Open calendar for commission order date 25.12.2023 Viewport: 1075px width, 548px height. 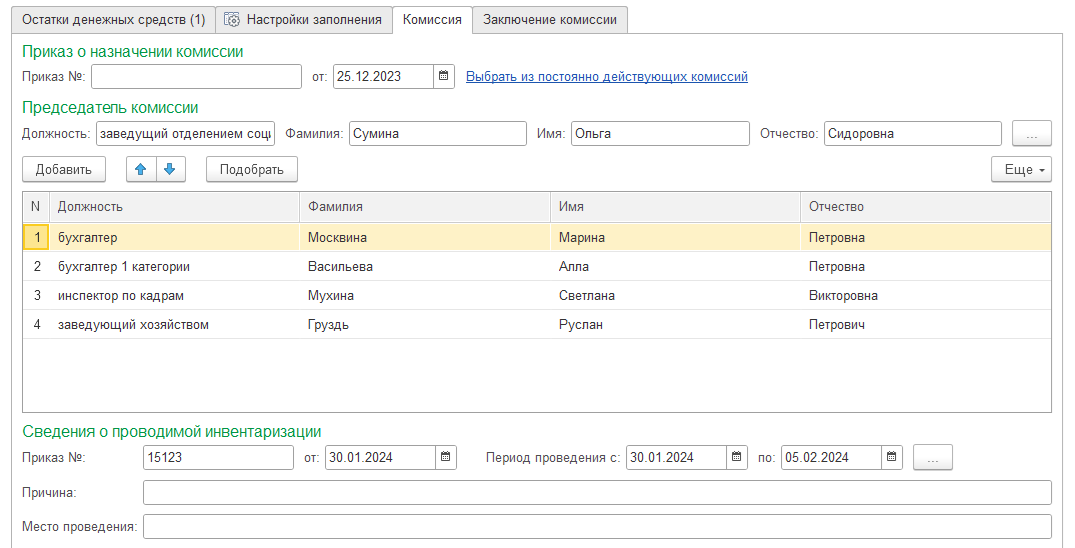444,76
